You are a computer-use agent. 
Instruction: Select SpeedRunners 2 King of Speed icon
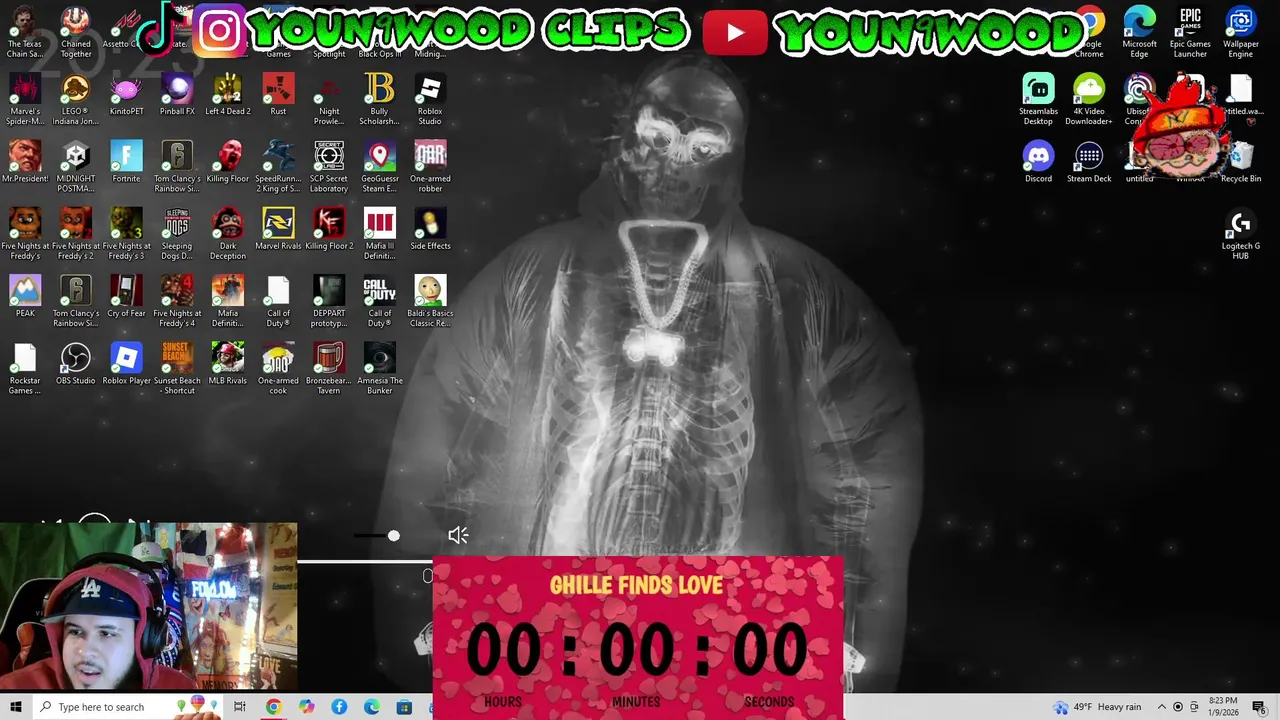coord(278,167)
